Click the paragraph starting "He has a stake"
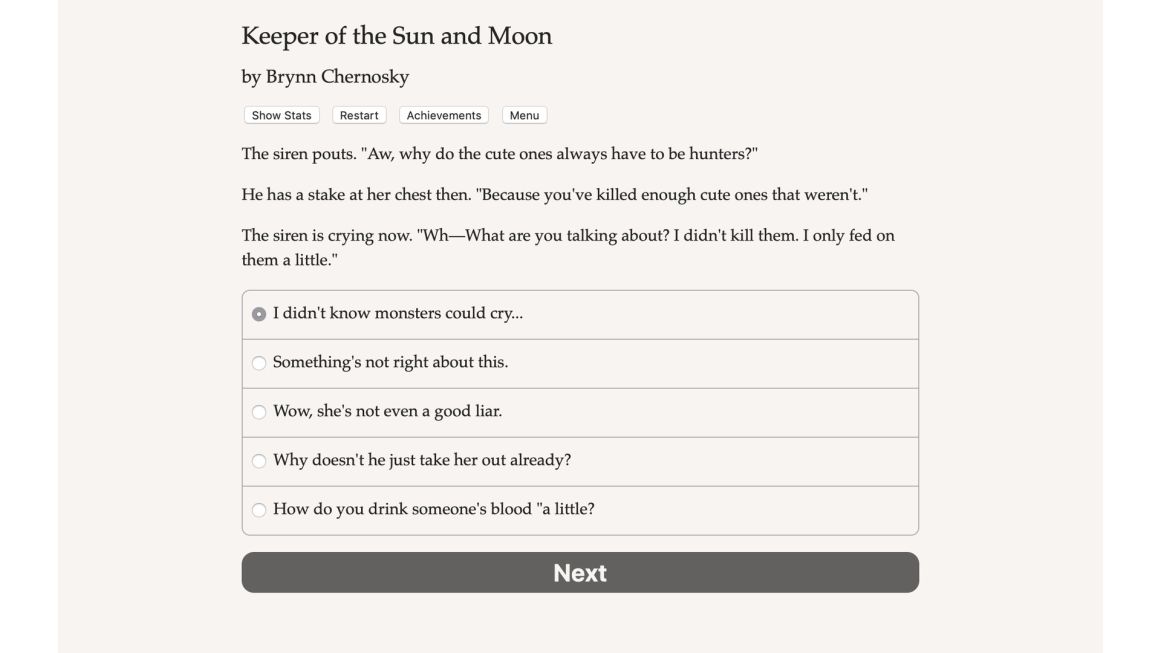 pyautogui.click(x=555, y=194)
